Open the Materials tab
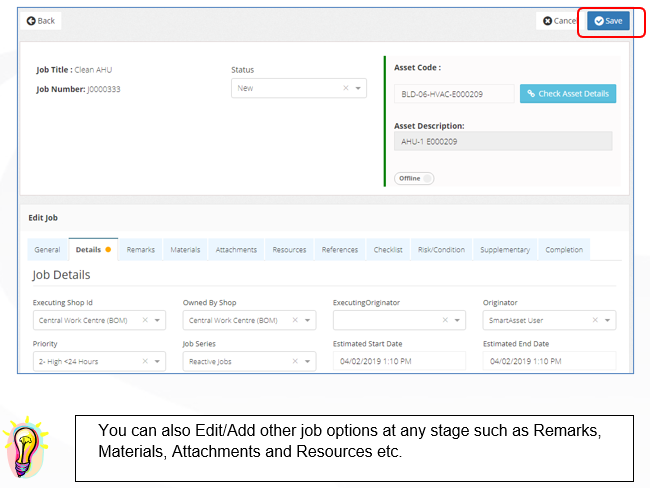 pyautogui.click(x=185, y=250)
